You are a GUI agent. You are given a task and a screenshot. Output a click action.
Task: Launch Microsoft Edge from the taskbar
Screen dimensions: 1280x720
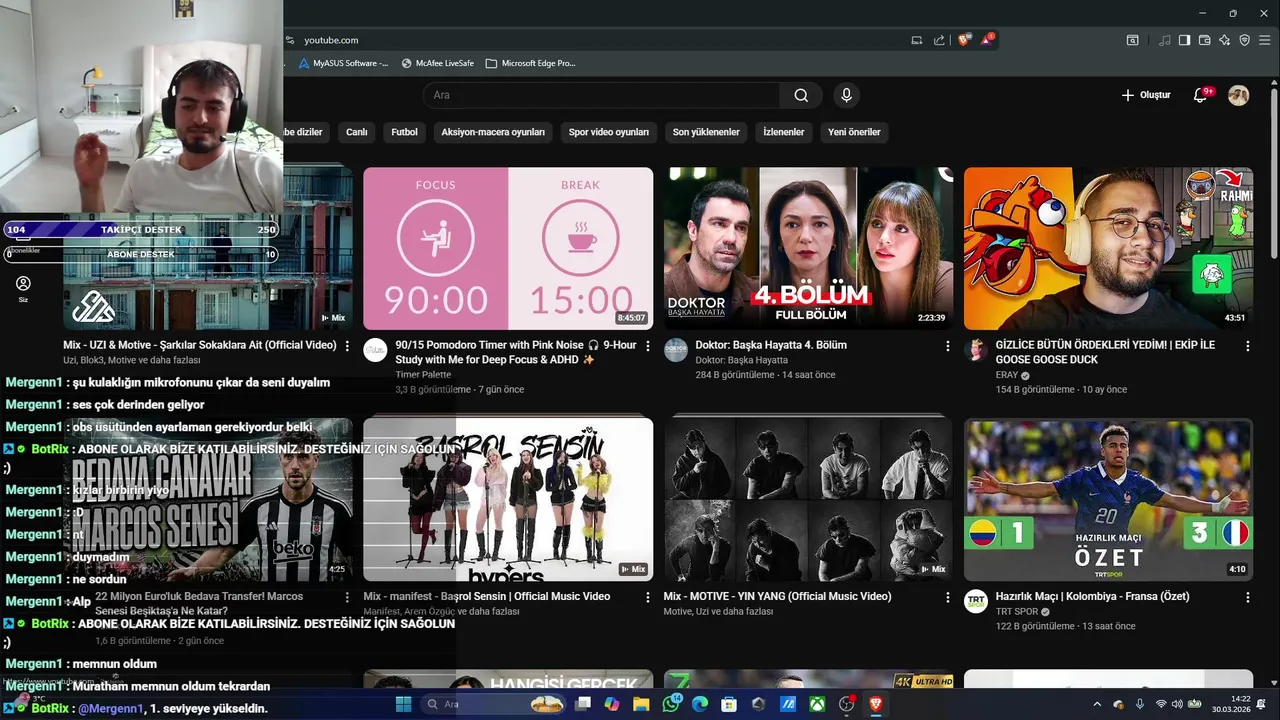click(x=700, y=704)
